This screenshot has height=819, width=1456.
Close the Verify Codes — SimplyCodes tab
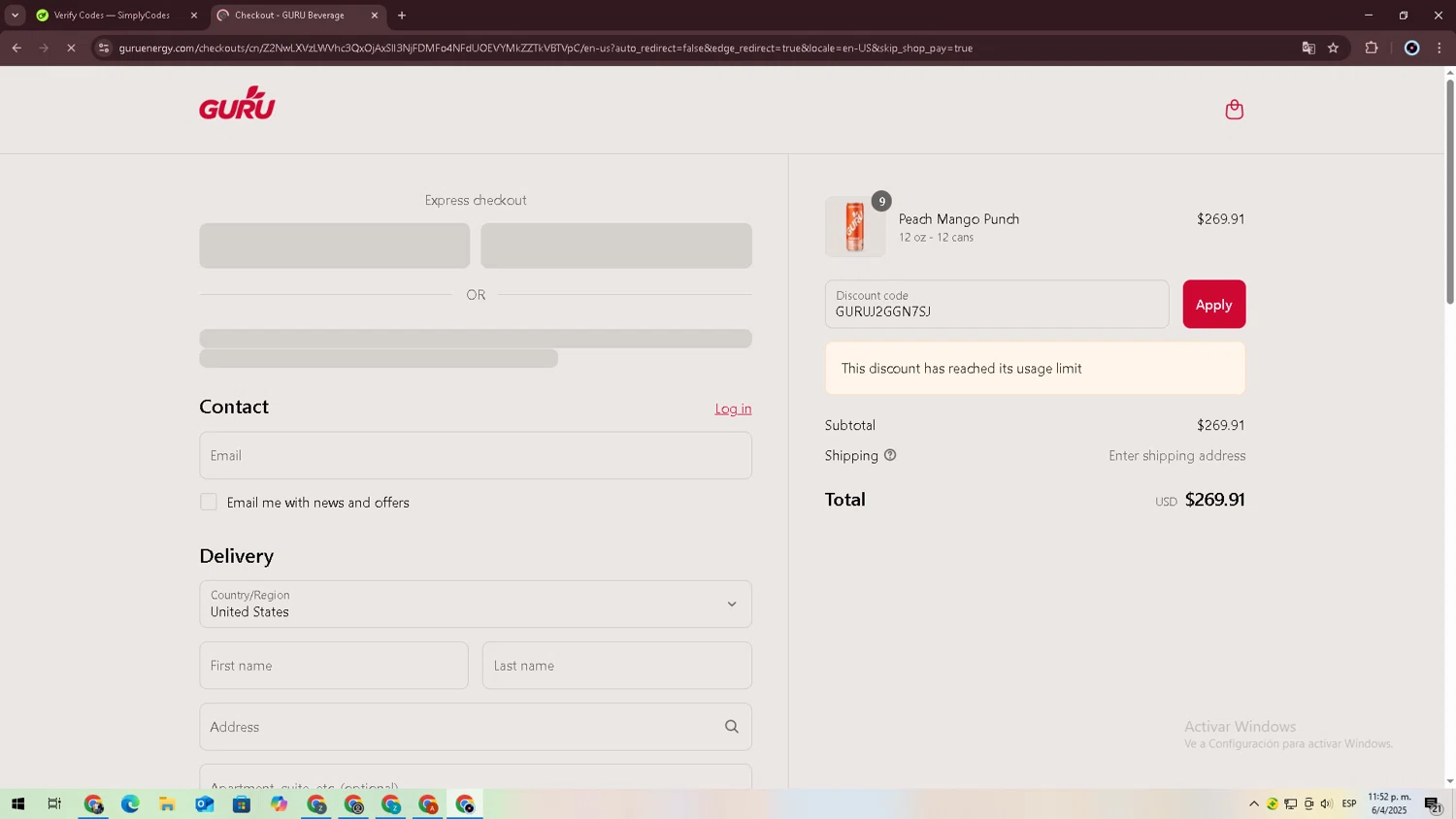194,16
